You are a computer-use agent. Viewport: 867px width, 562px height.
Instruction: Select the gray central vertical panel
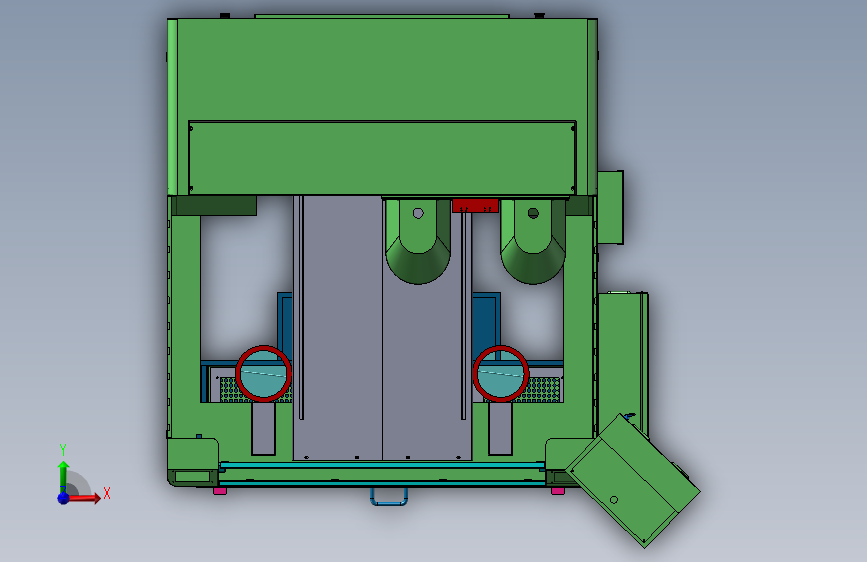click(382, 327)
